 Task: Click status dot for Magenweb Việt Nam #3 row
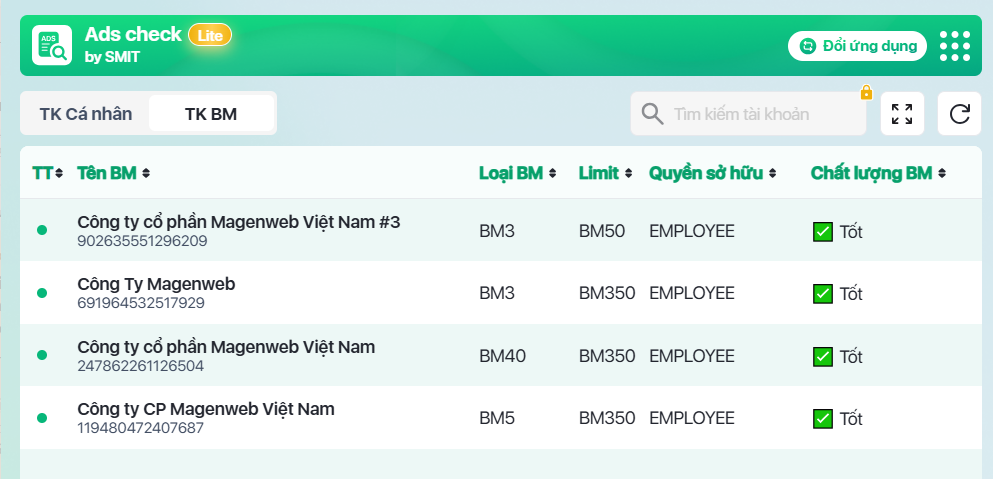[x=42, y=230]
